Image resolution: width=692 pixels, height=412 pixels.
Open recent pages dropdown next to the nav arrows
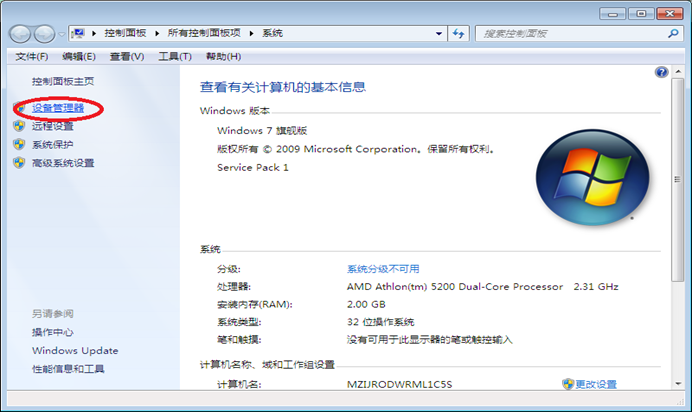point(61,34)
